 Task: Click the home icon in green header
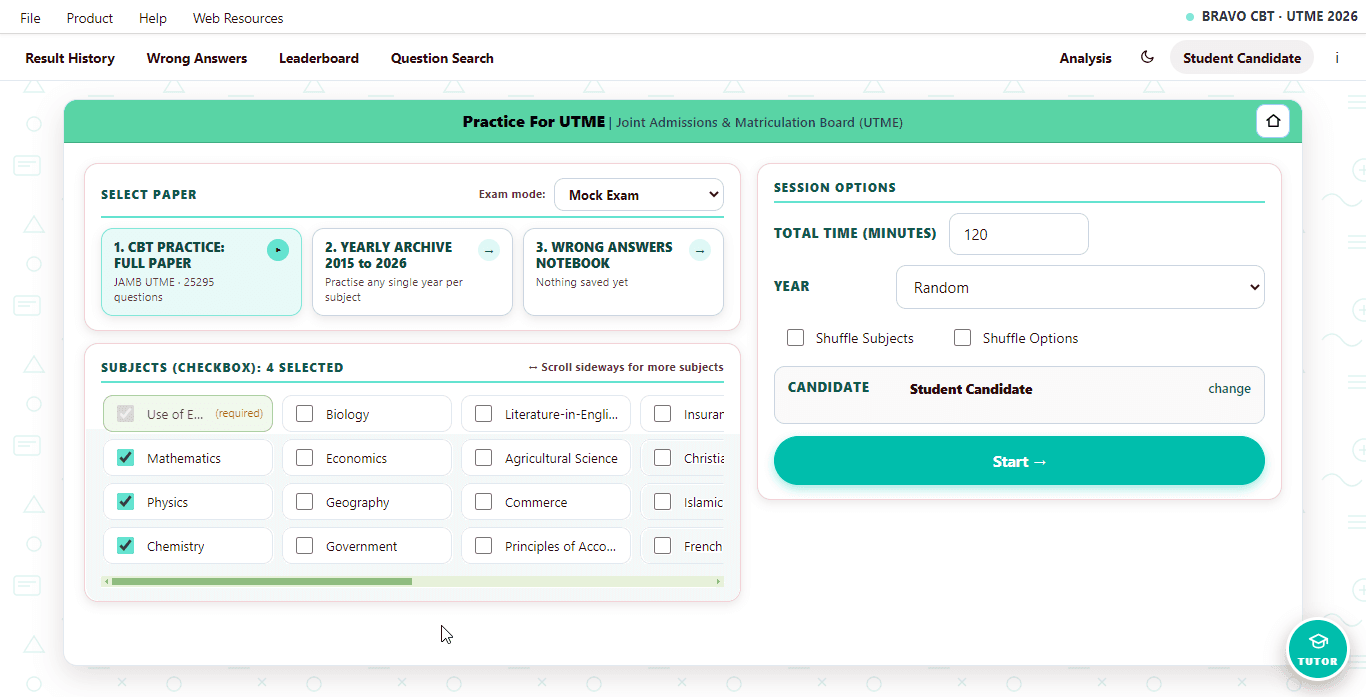tap(1273, 121)
